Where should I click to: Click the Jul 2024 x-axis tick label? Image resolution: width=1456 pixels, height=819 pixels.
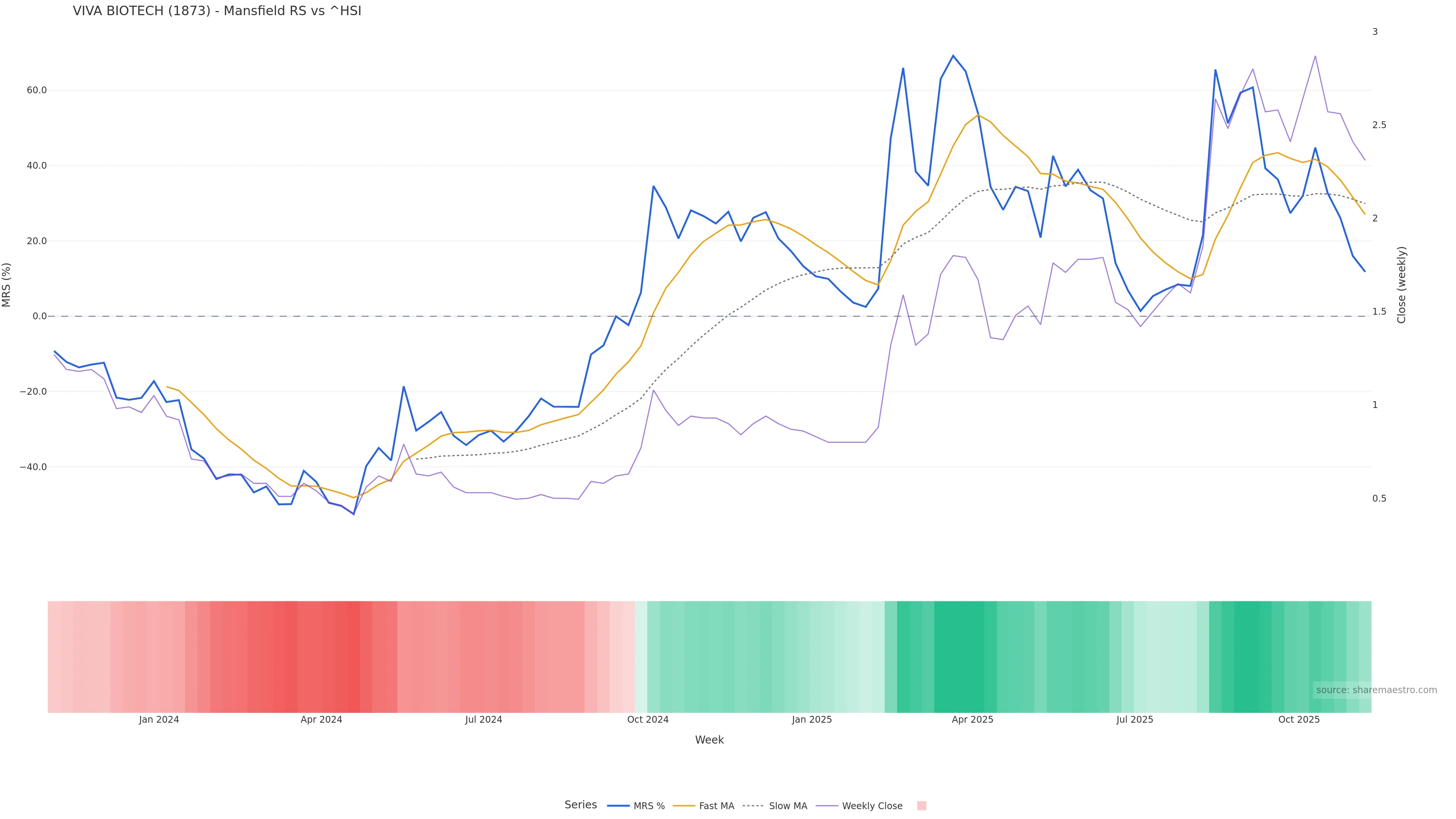click(483, 720)
